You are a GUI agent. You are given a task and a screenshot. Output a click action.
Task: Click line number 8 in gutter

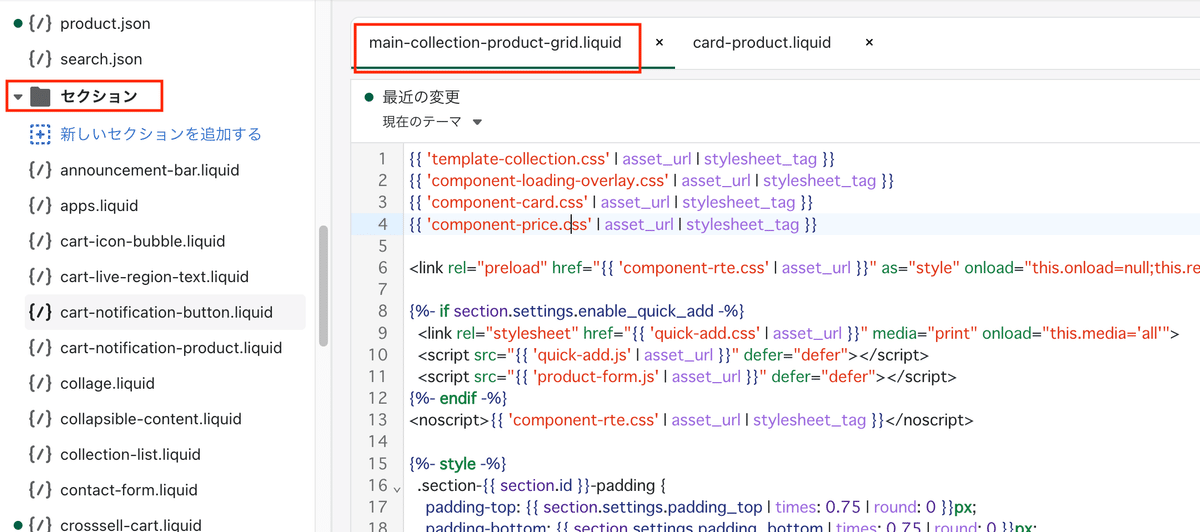point(381,312)
